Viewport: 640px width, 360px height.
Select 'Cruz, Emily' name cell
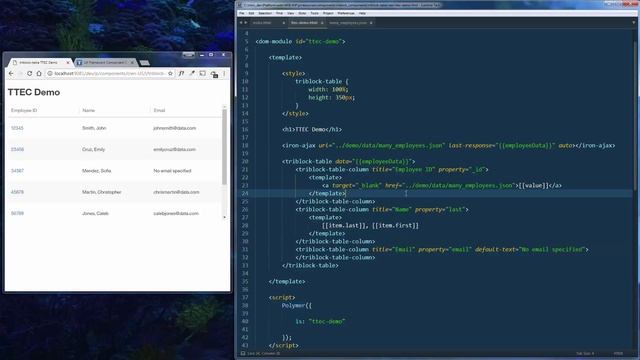(x=93, y=149)
